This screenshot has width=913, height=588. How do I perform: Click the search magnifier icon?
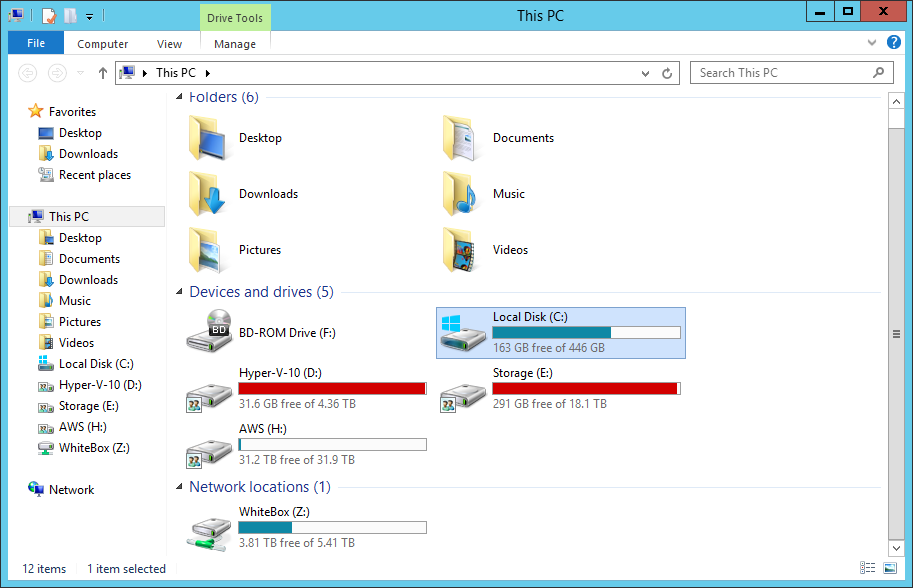click(x=879, y=73)
